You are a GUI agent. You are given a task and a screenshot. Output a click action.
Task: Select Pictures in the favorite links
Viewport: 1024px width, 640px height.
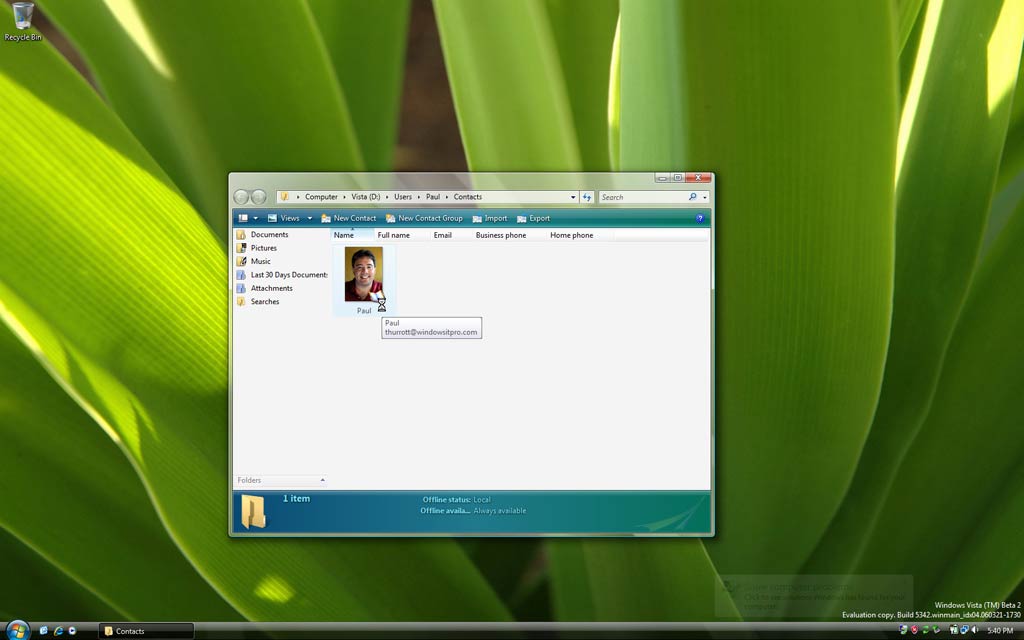pos(263,248)
